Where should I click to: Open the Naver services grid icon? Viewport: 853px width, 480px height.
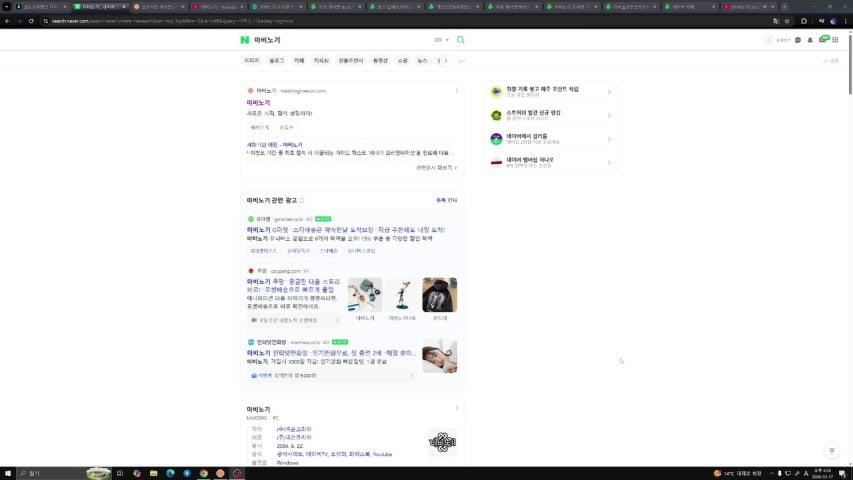[835, 40]
